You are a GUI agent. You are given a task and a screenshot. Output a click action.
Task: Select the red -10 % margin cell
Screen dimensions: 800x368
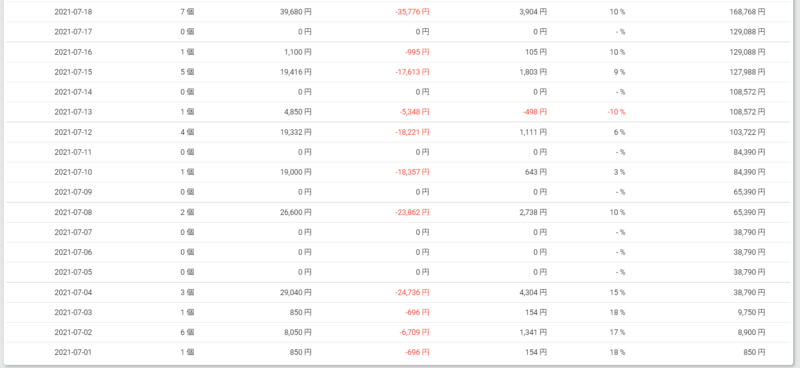pos(616,112)
